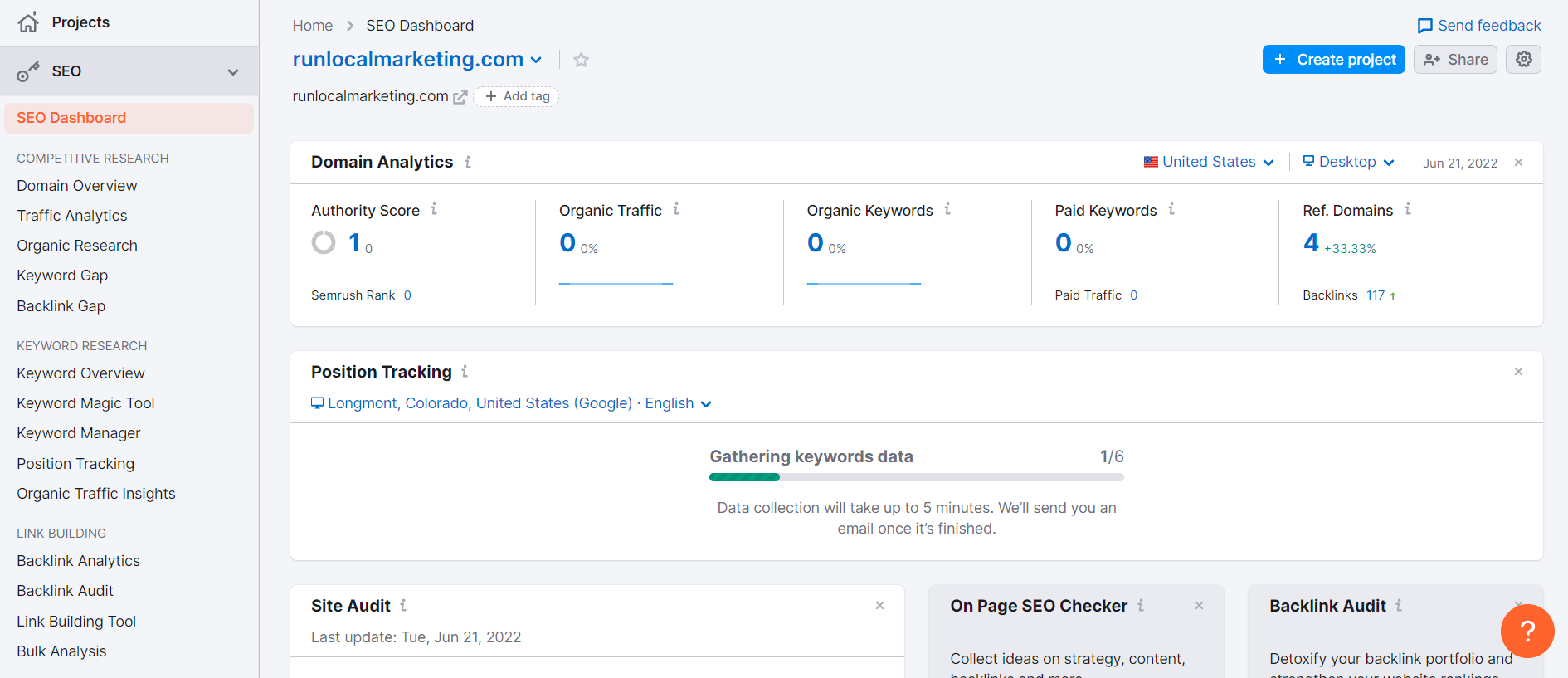Click Site Audit widget title
This screenshot has width=1568, height=678.
(351, 606)
